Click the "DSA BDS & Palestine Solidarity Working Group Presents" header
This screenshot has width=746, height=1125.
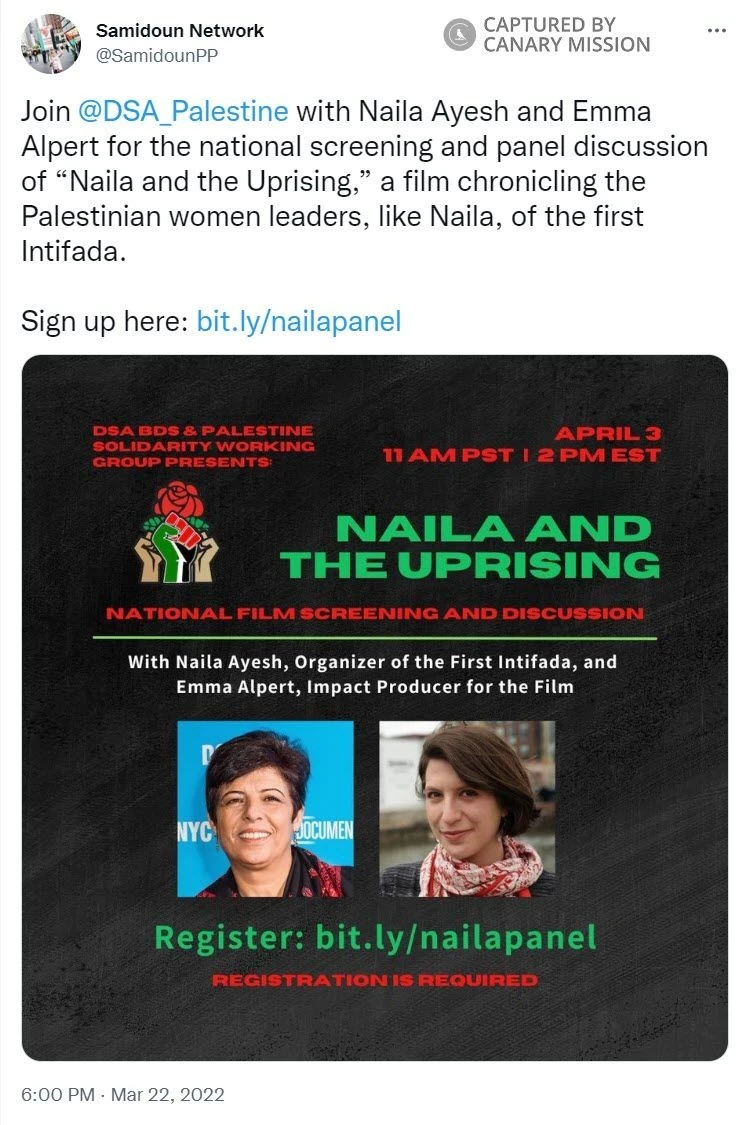point(203,447)
